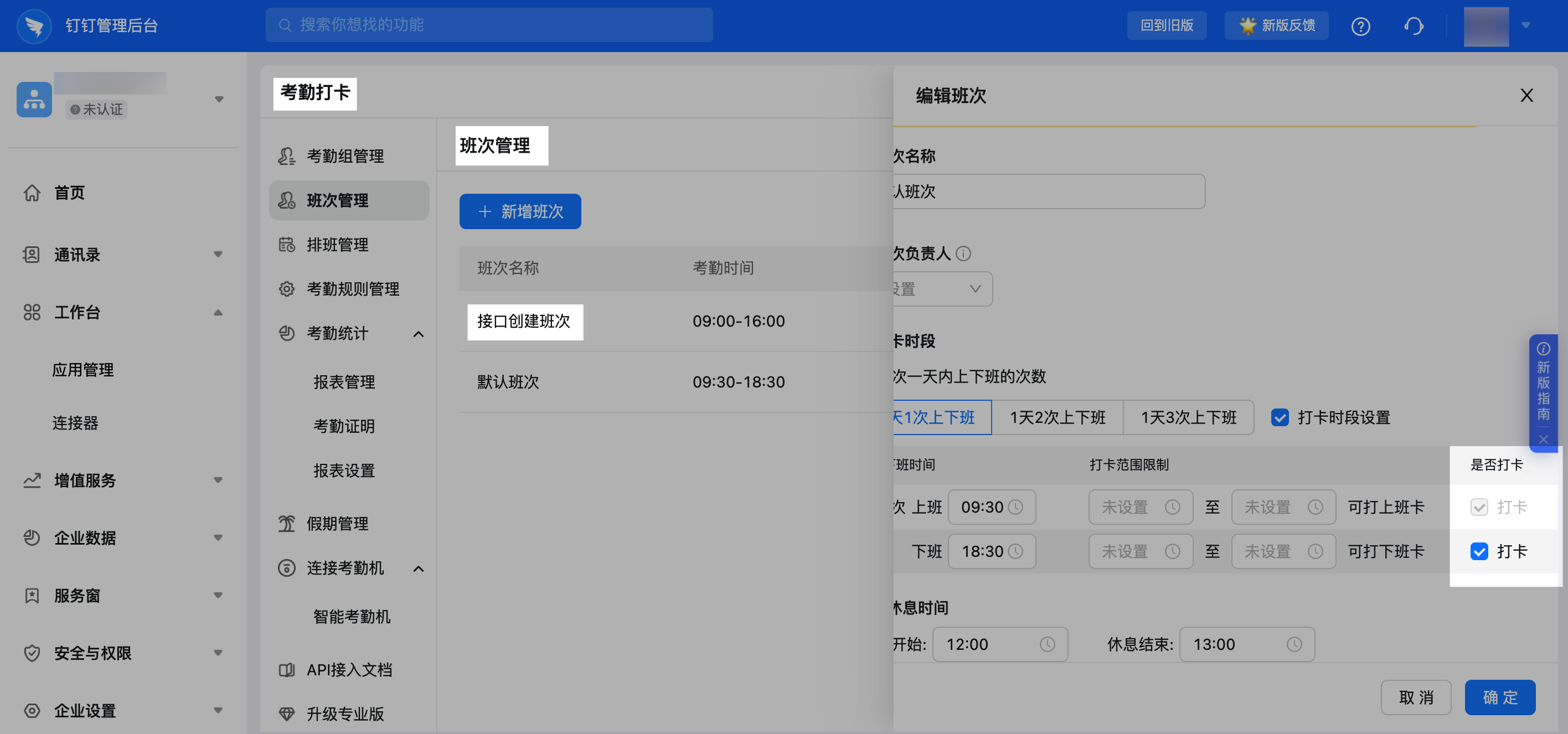Click the clock icon in 18:30 field
Screen dimensions: 1568x734
pyautogui.click(x=1015, y=551)
